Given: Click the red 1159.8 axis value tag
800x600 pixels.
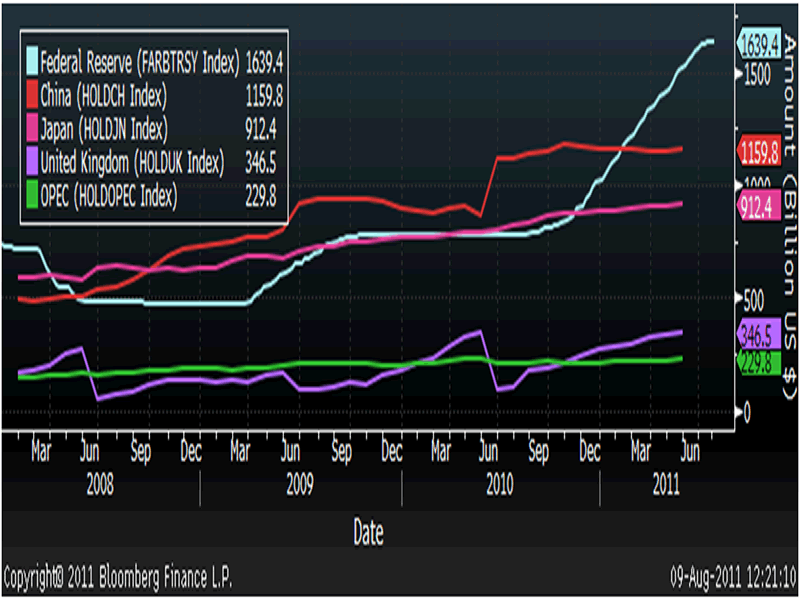Looking at the screenshot, I should (761, 152).
